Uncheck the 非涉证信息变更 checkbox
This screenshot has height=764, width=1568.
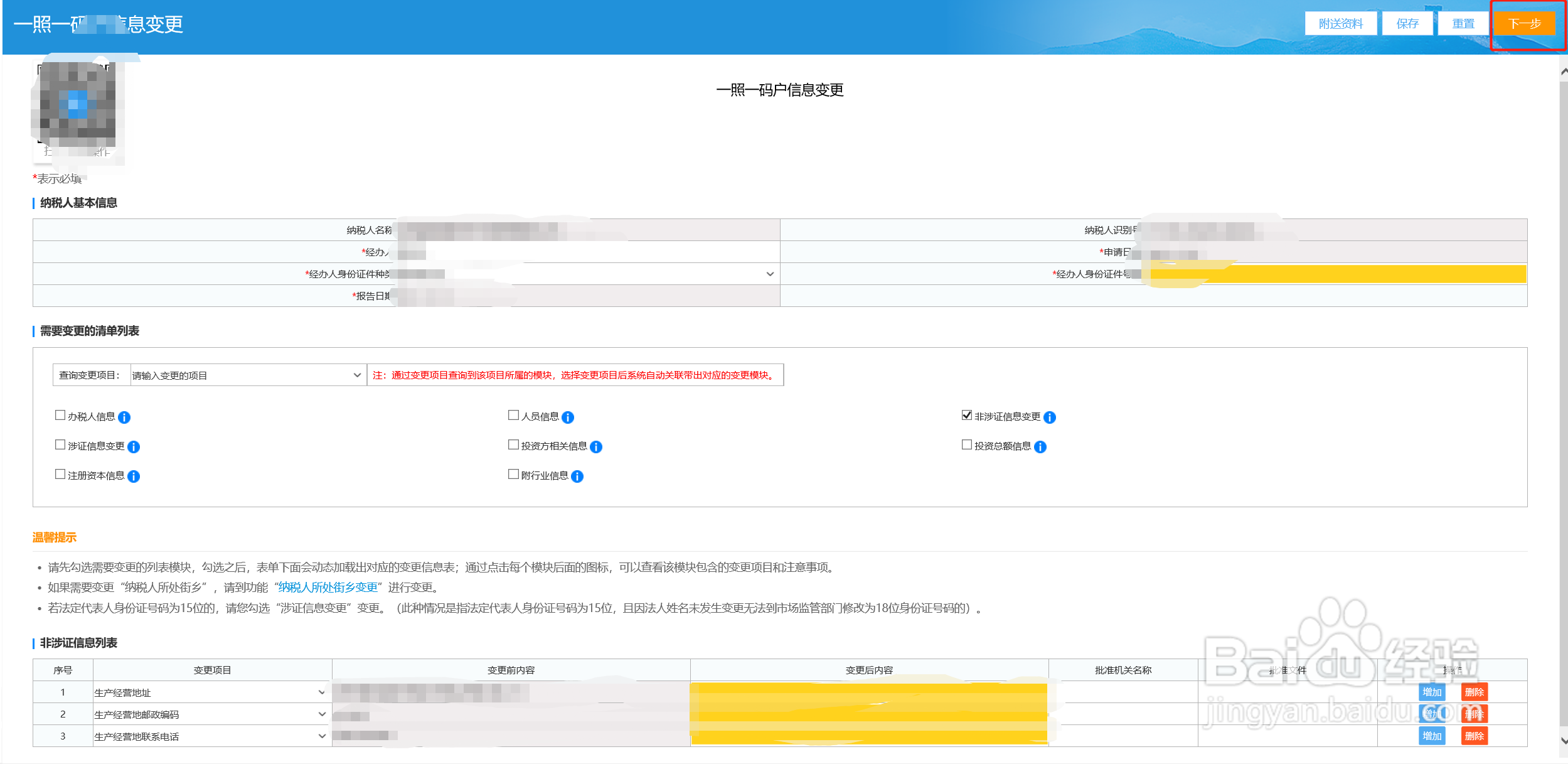(x=967, y=415)
